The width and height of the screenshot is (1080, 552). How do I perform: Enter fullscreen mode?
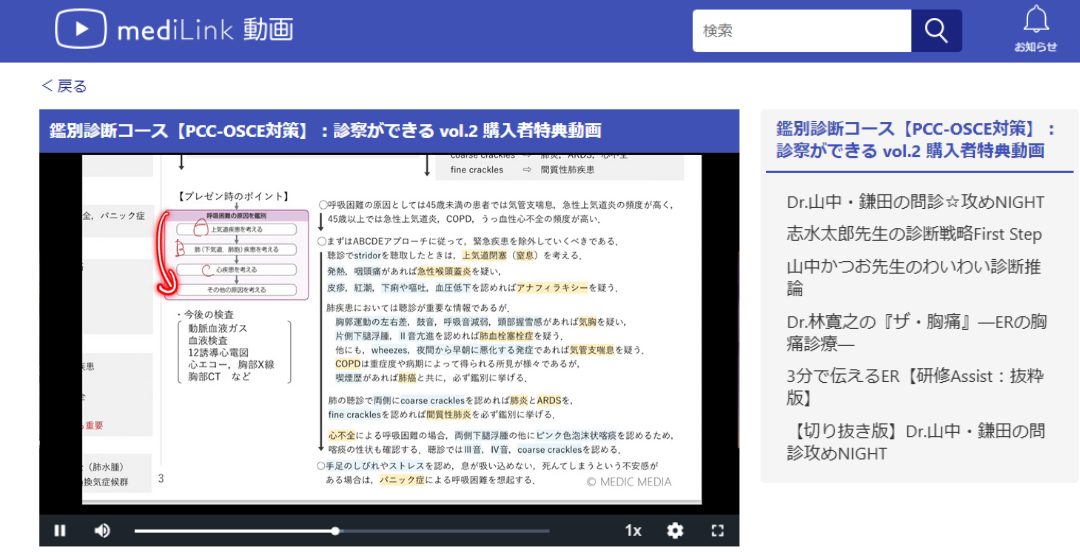717,530
